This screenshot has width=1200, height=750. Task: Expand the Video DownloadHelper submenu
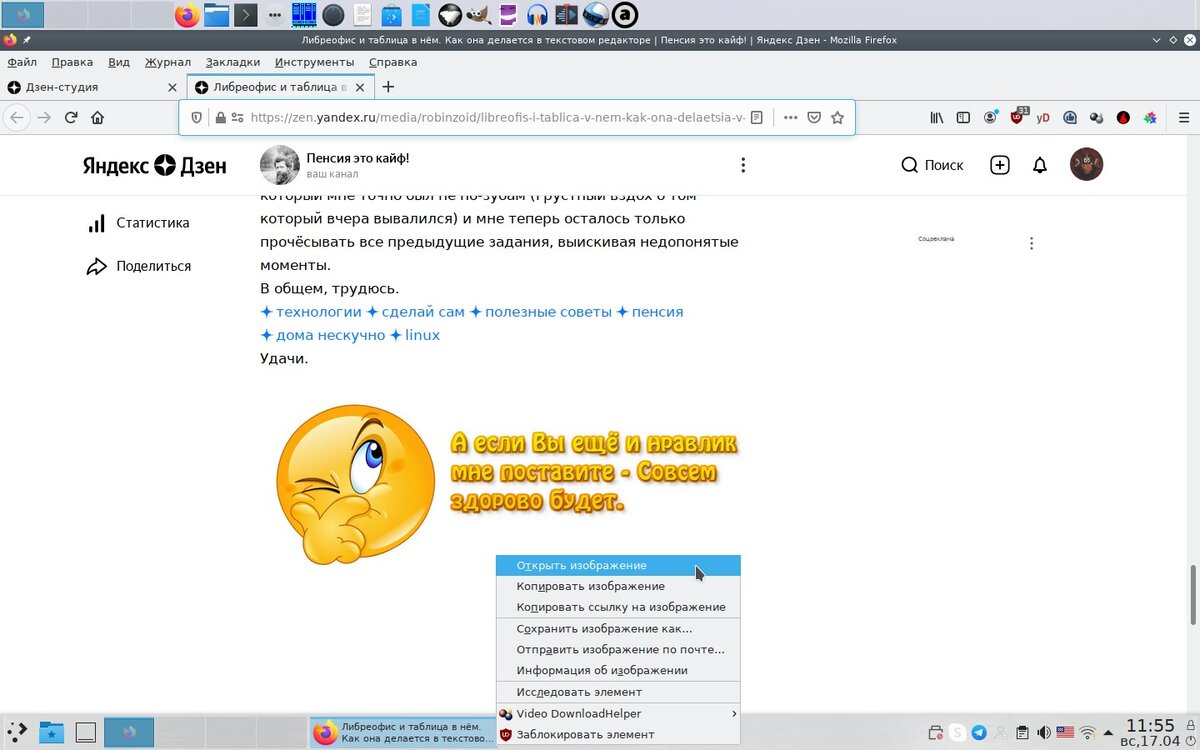(618, 714)
